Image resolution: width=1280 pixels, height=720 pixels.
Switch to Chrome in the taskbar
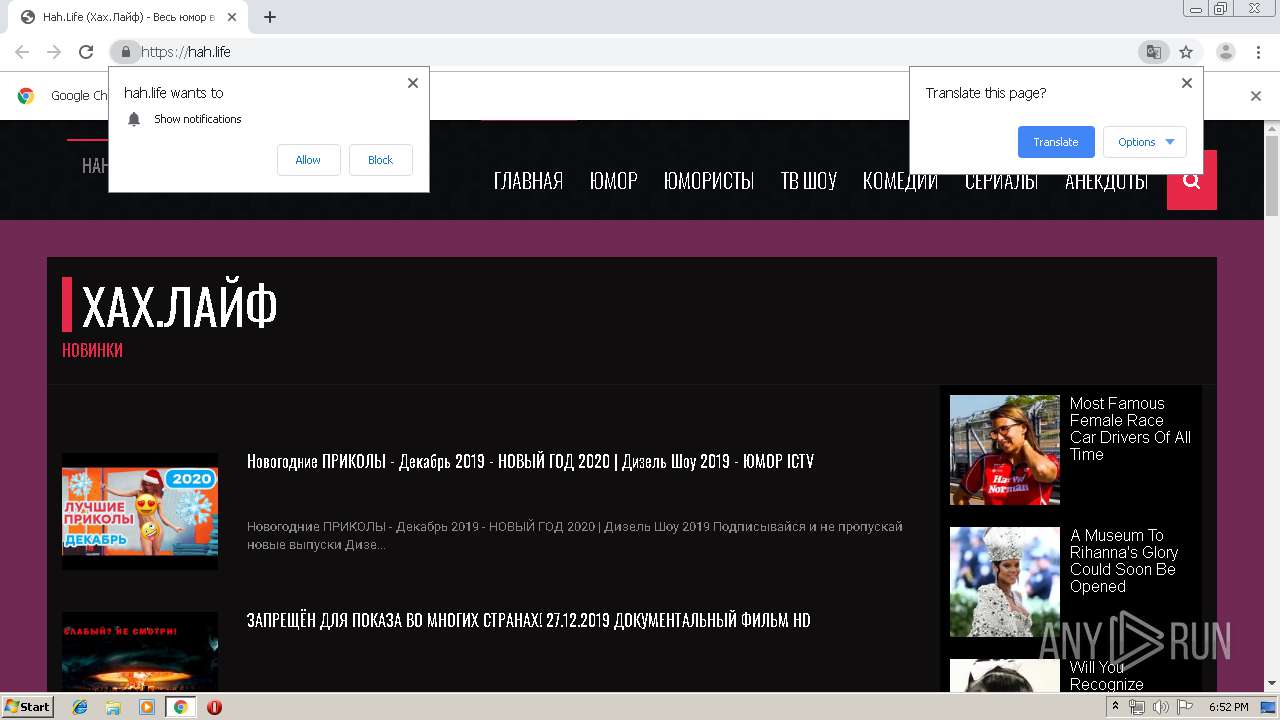click(180, 707)
